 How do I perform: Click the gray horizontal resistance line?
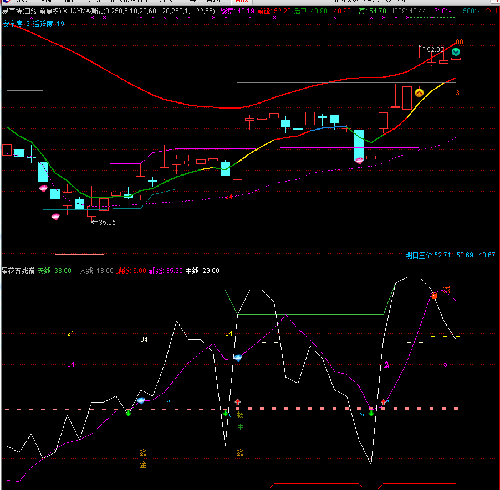click(x=346, y=82)
